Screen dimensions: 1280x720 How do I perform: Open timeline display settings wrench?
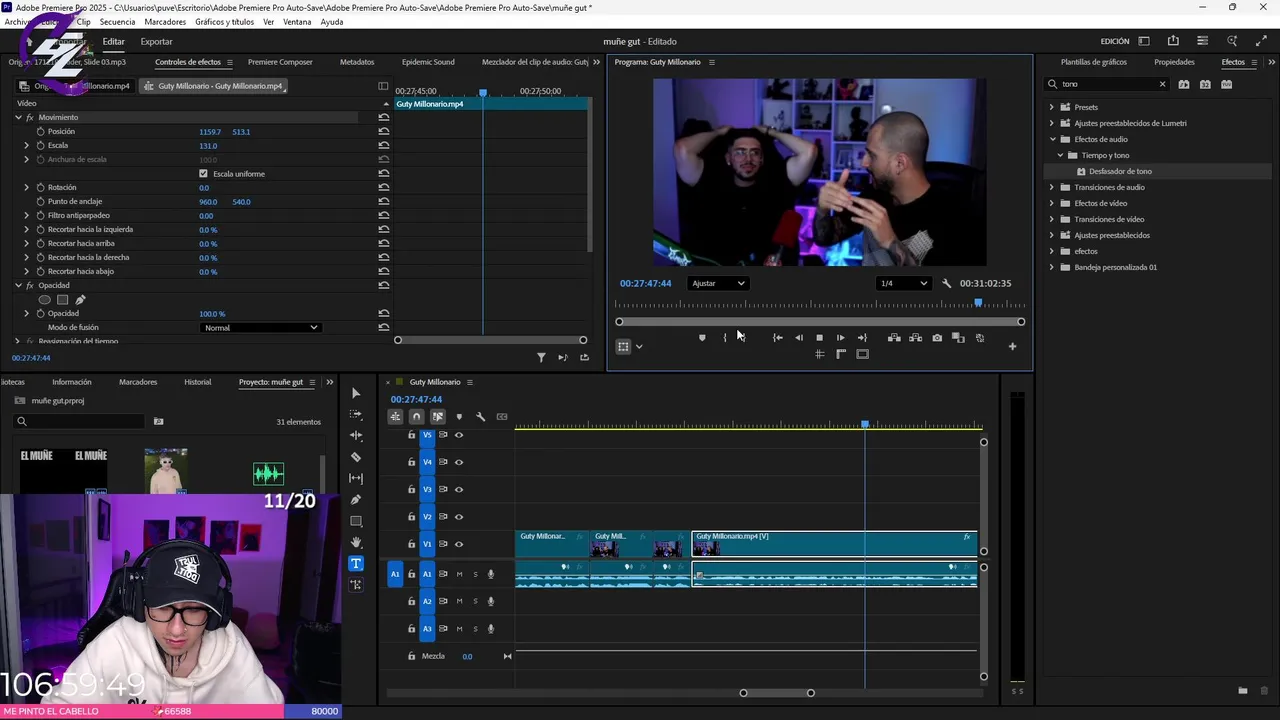[480, 417]
